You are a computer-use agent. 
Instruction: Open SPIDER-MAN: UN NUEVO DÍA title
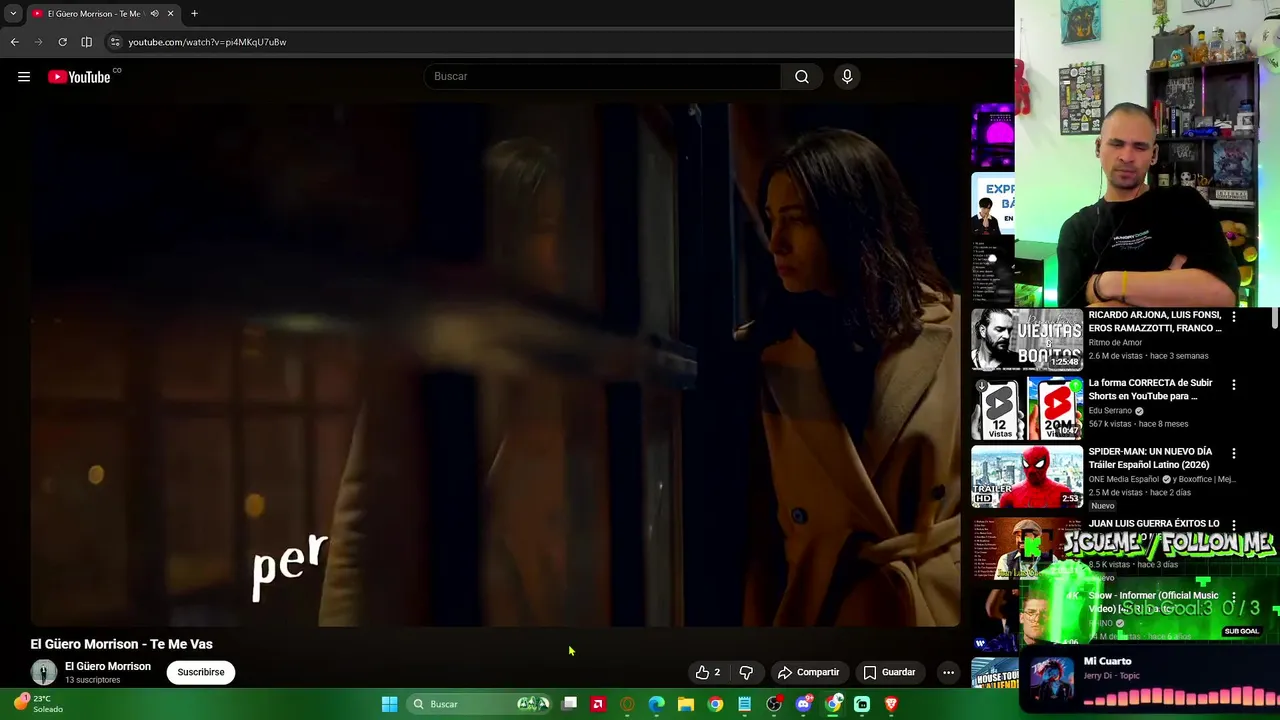(x=1150, y=458)
